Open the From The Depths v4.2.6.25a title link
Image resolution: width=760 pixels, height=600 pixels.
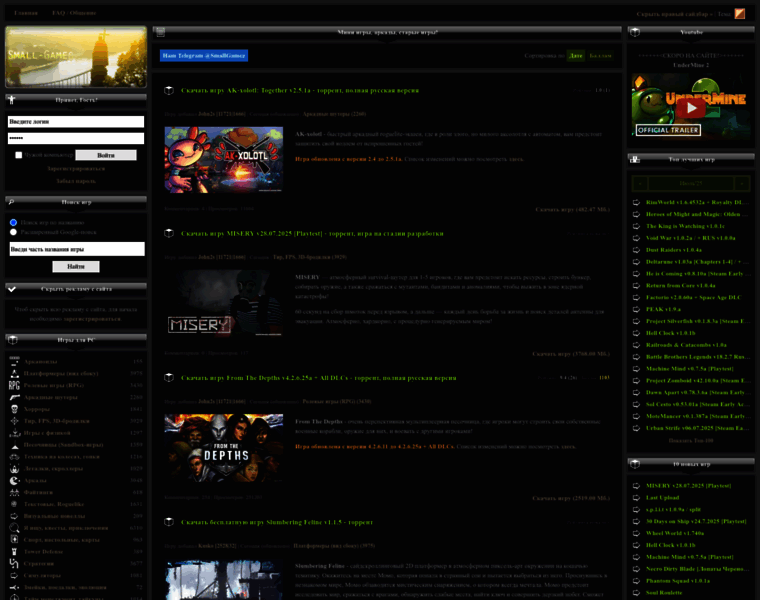pos(318,378)
